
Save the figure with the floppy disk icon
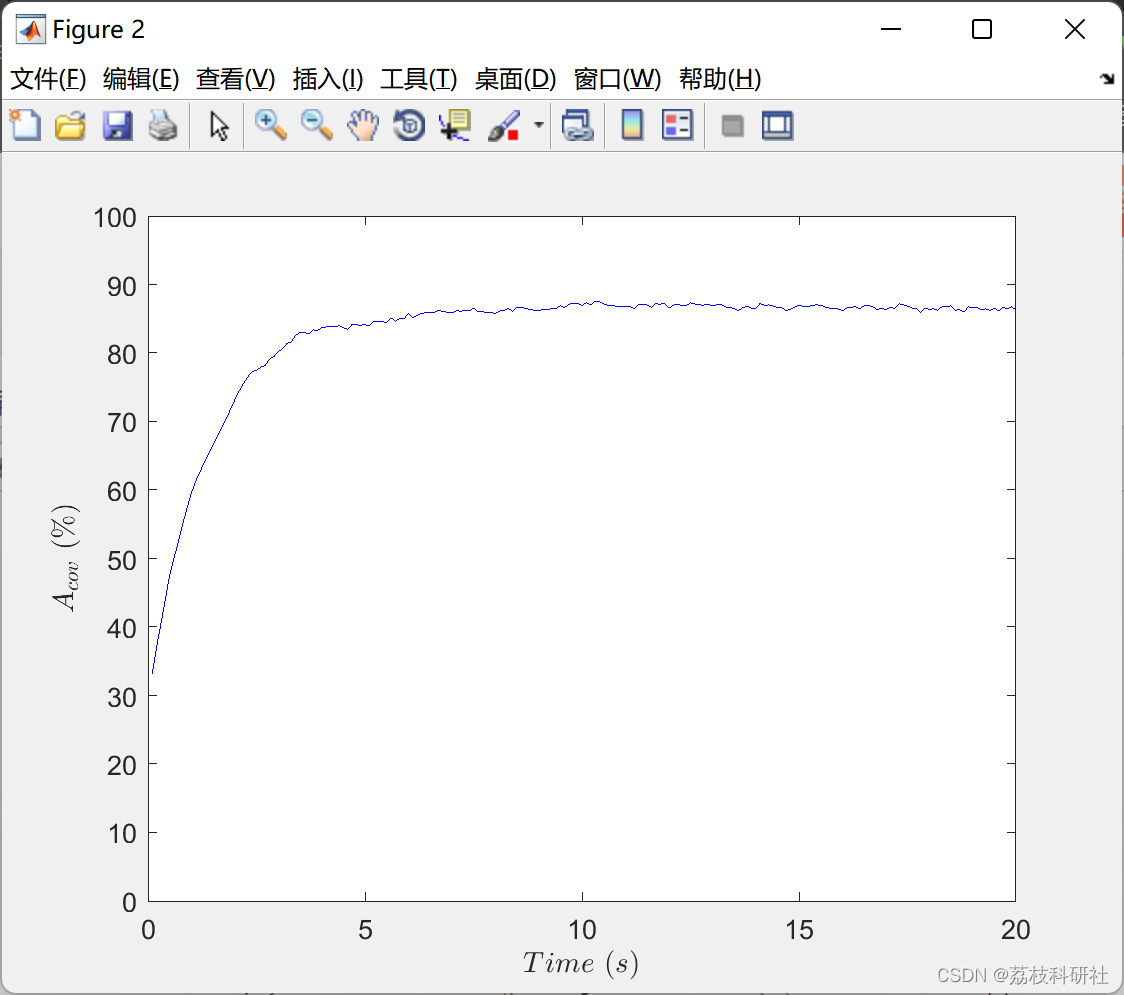[117, 125]
